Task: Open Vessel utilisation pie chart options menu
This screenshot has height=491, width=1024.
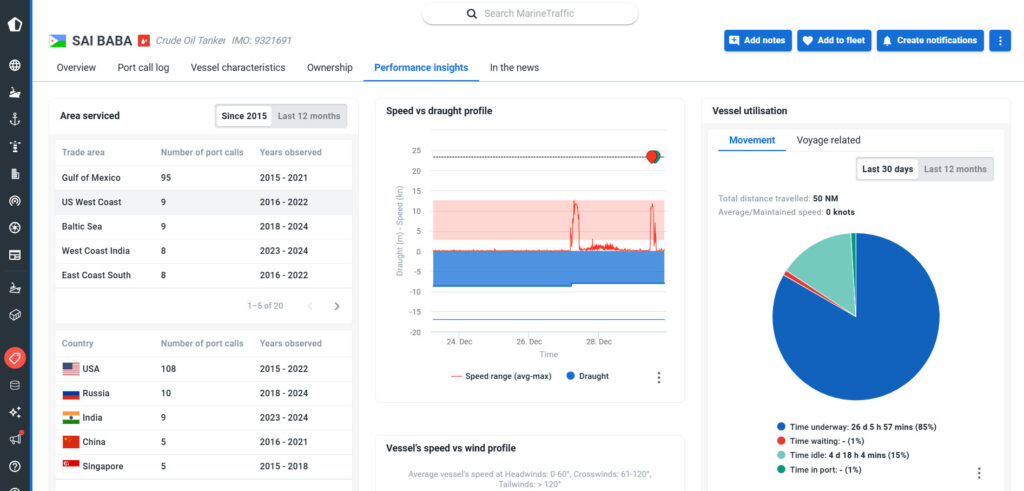Action: click(x=978, y=473)
